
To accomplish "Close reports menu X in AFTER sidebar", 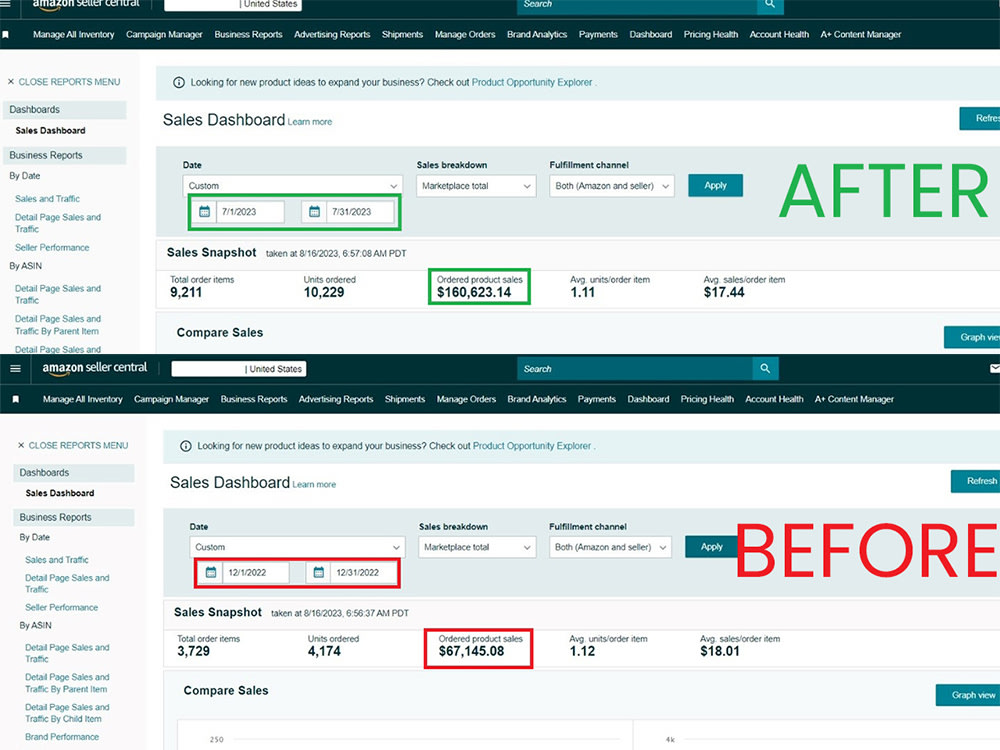I will 11,82.
